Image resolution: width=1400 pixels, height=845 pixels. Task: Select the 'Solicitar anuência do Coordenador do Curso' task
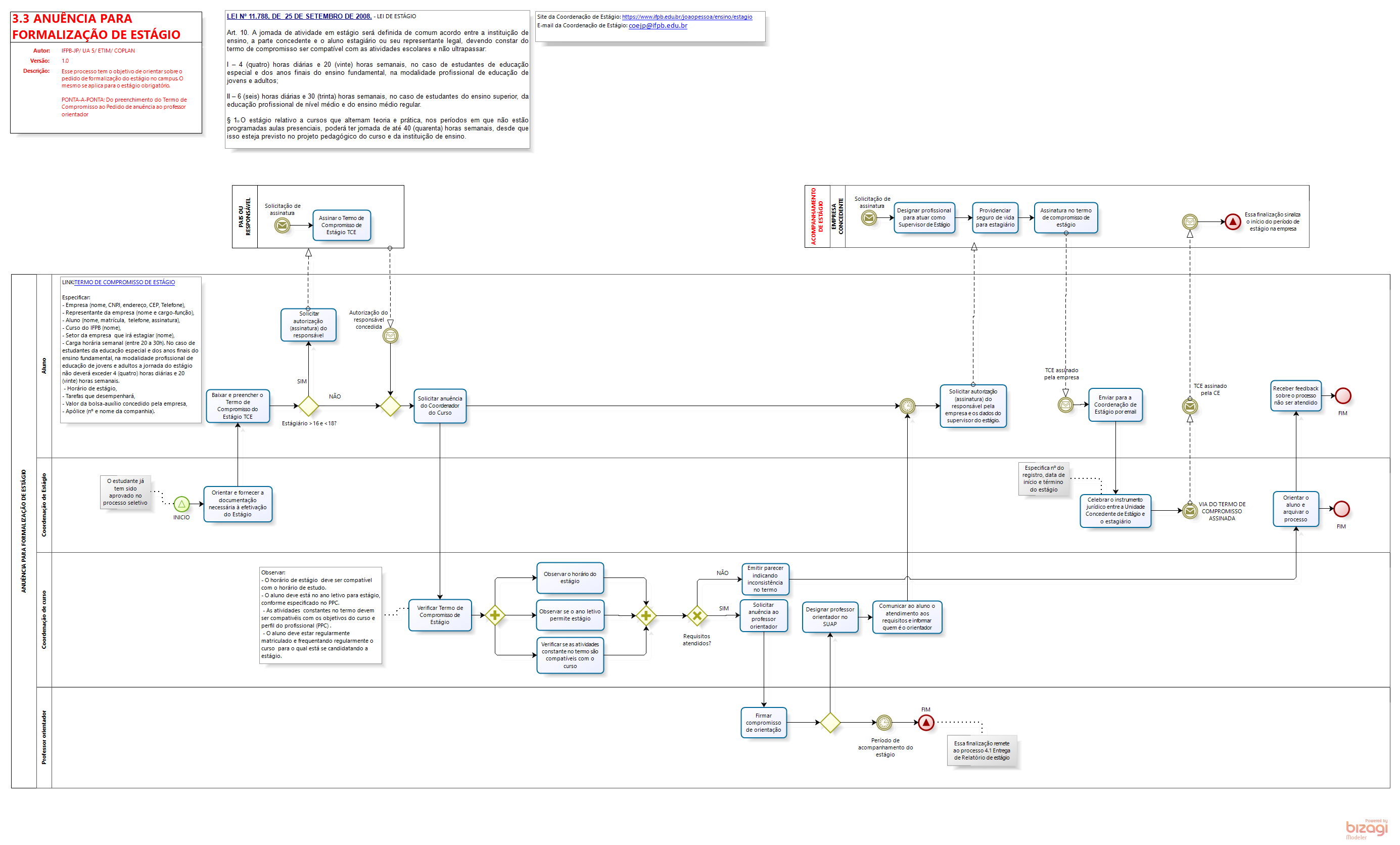click(440, 406)
